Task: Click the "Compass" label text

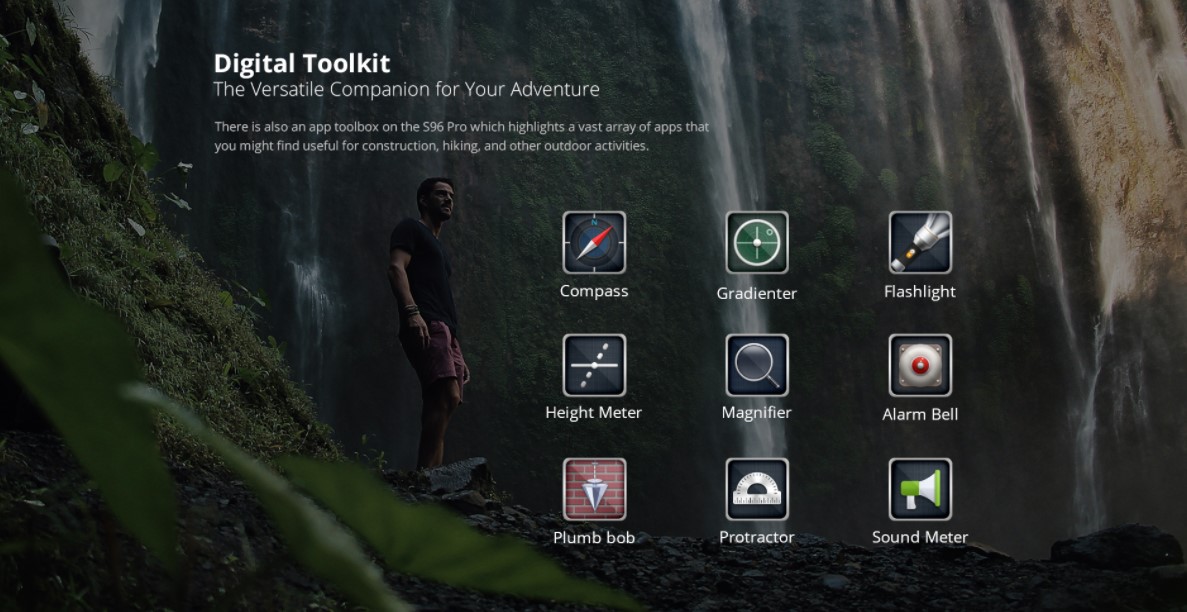Action: tap(594, 292)
